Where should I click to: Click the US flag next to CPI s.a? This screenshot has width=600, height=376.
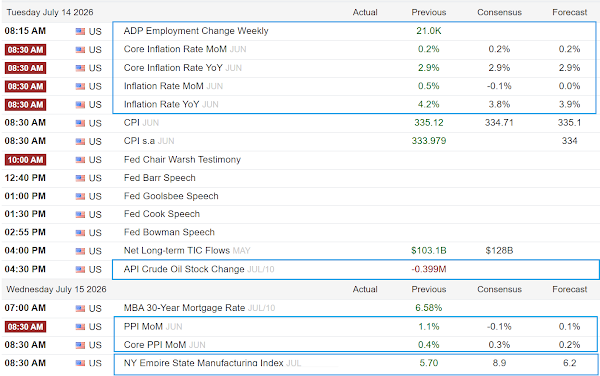(80, 142)
